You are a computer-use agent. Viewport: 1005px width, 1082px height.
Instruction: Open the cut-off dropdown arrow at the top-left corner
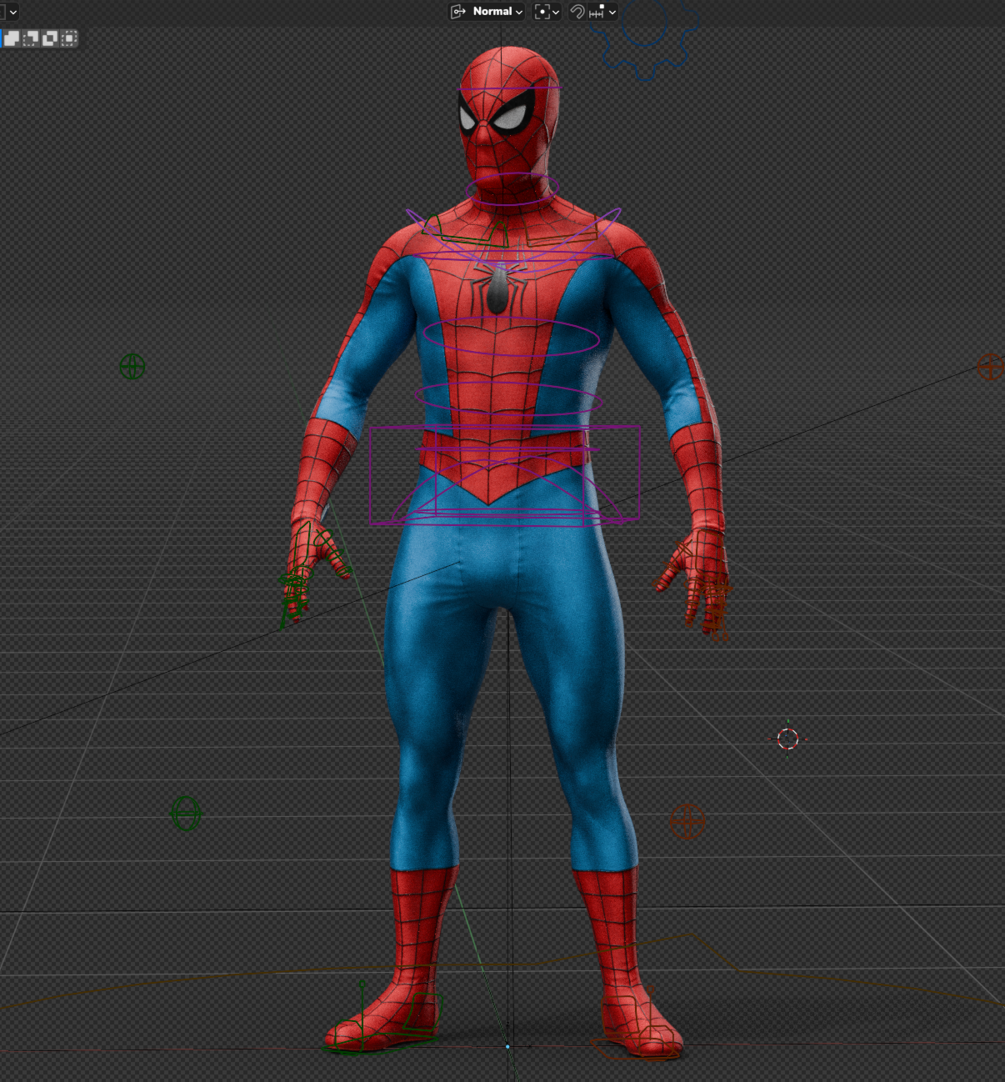[x=12, y=12]
